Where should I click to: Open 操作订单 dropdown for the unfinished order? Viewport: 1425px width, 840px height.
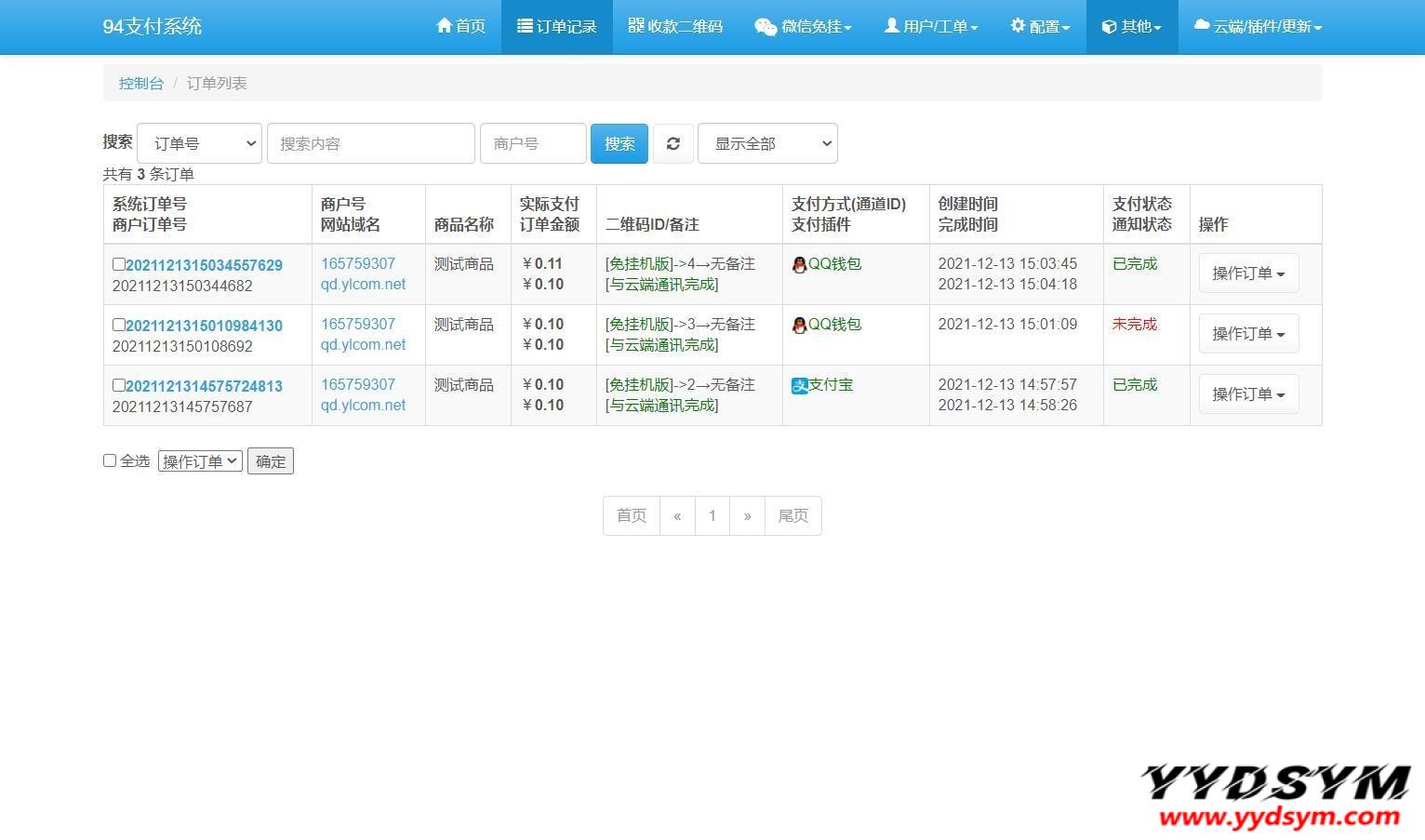[1248, 334]
